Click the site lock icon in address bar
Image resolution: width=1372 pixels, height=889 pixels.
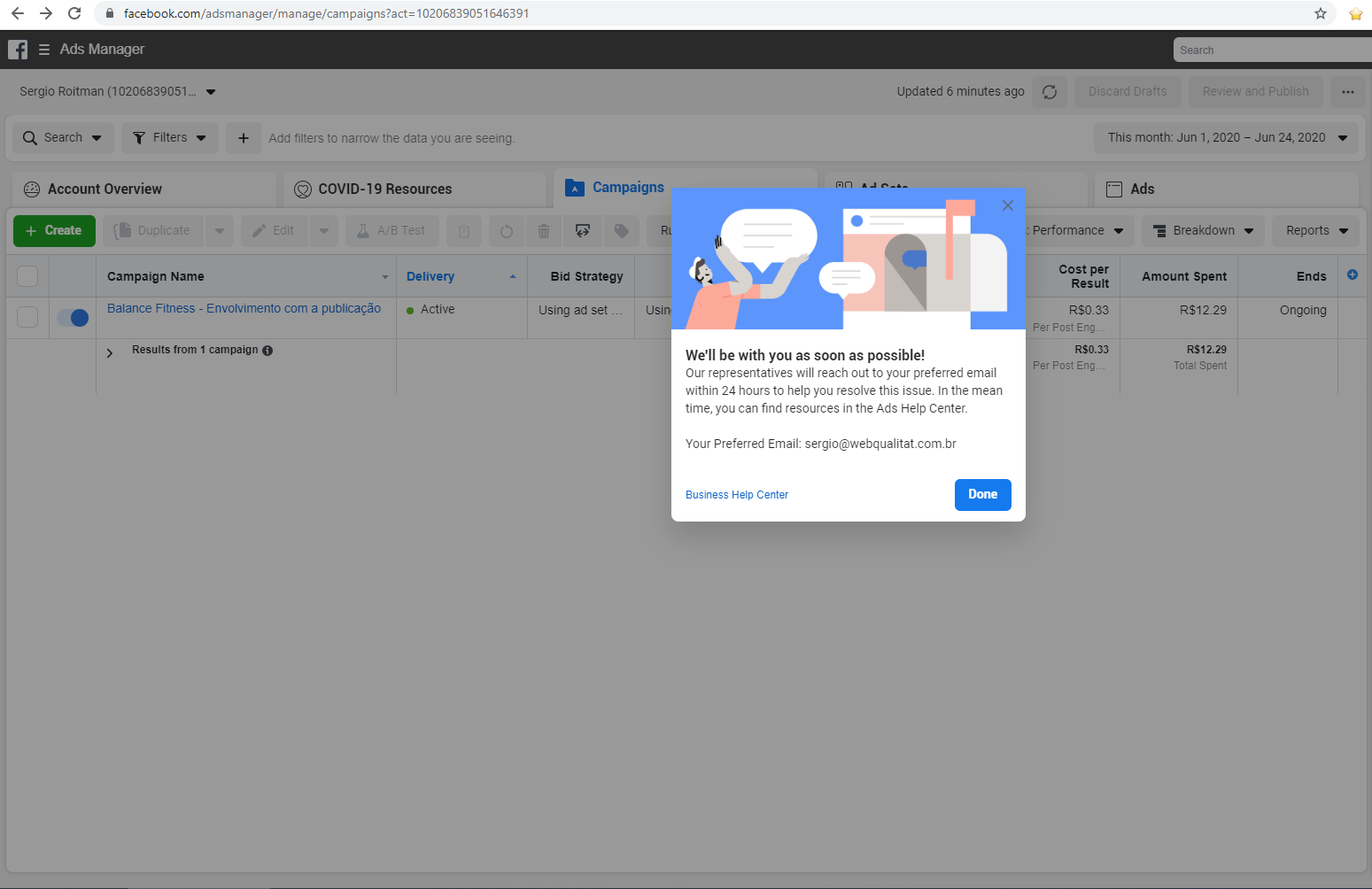click(x=110, y=13)
